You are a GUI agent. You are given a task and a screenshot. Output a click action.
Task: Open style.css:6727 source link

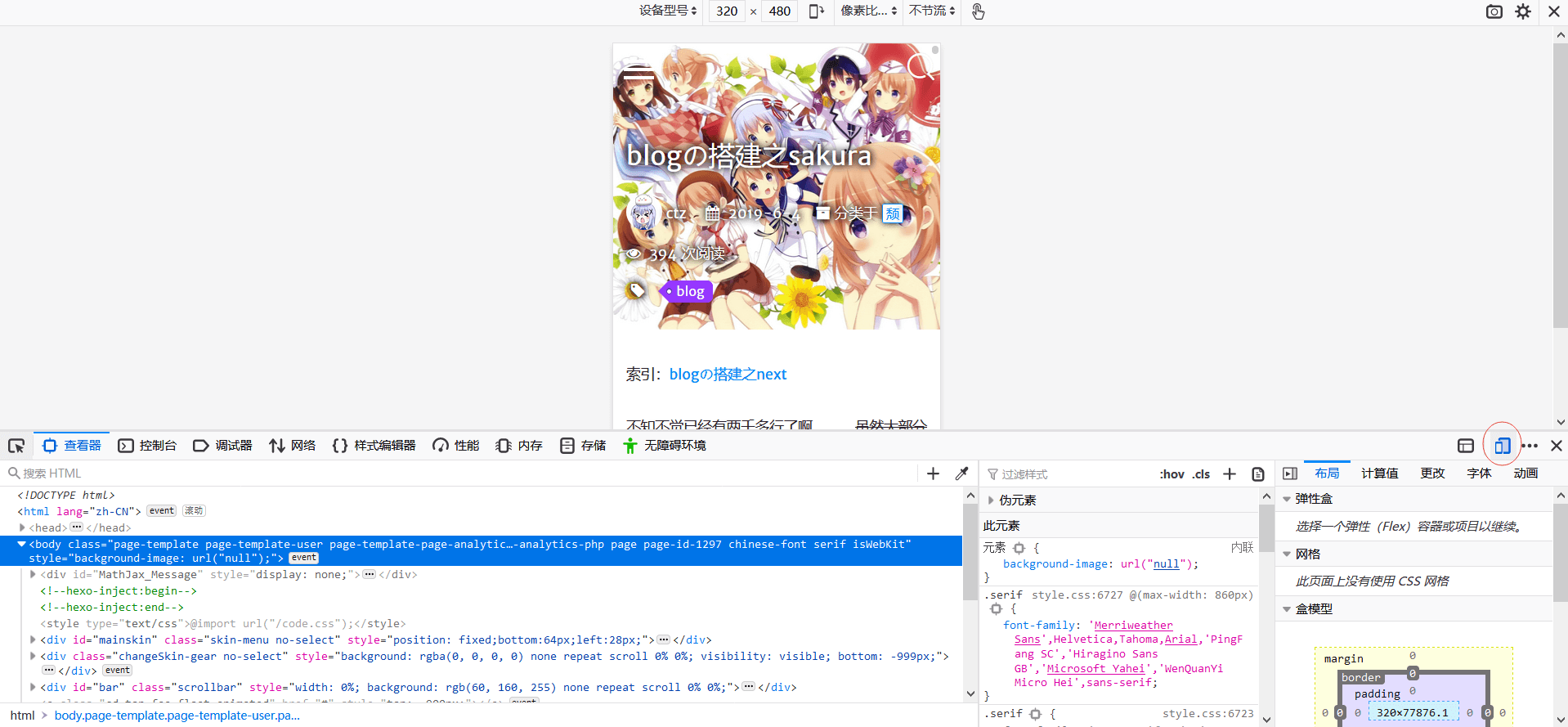[1077, 595]
